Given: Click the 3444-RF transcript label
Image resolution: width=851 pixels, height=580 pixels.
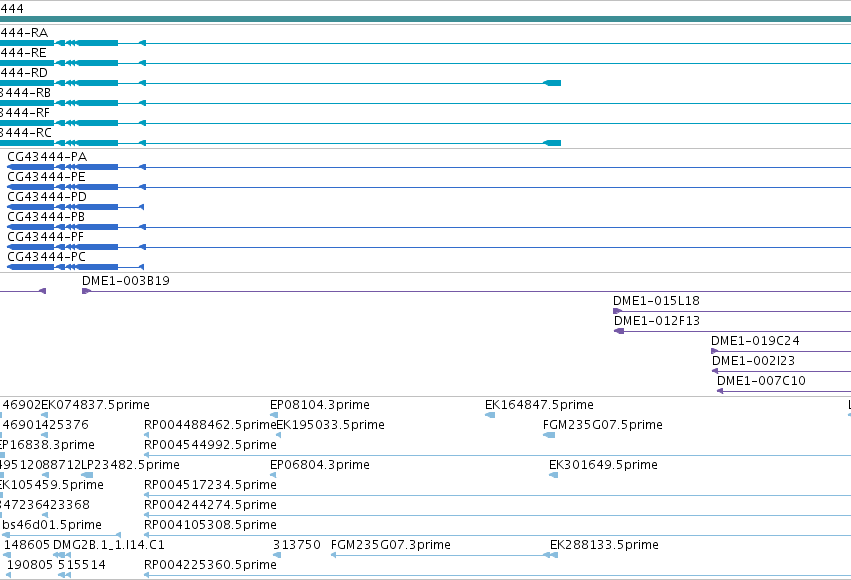Looking at the screenshot, I should [25, 113].
